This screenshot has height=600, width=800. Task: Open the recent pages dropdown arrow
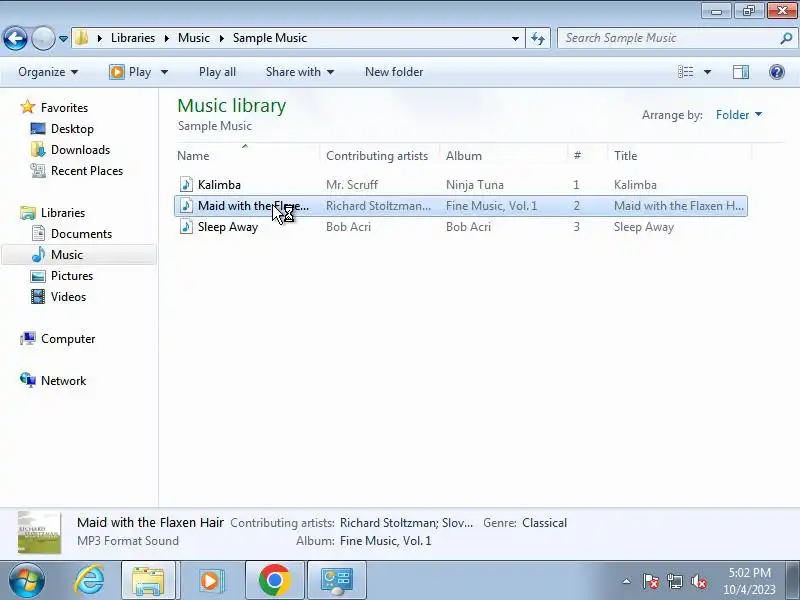pyautogui.click(x=63, y=39)
